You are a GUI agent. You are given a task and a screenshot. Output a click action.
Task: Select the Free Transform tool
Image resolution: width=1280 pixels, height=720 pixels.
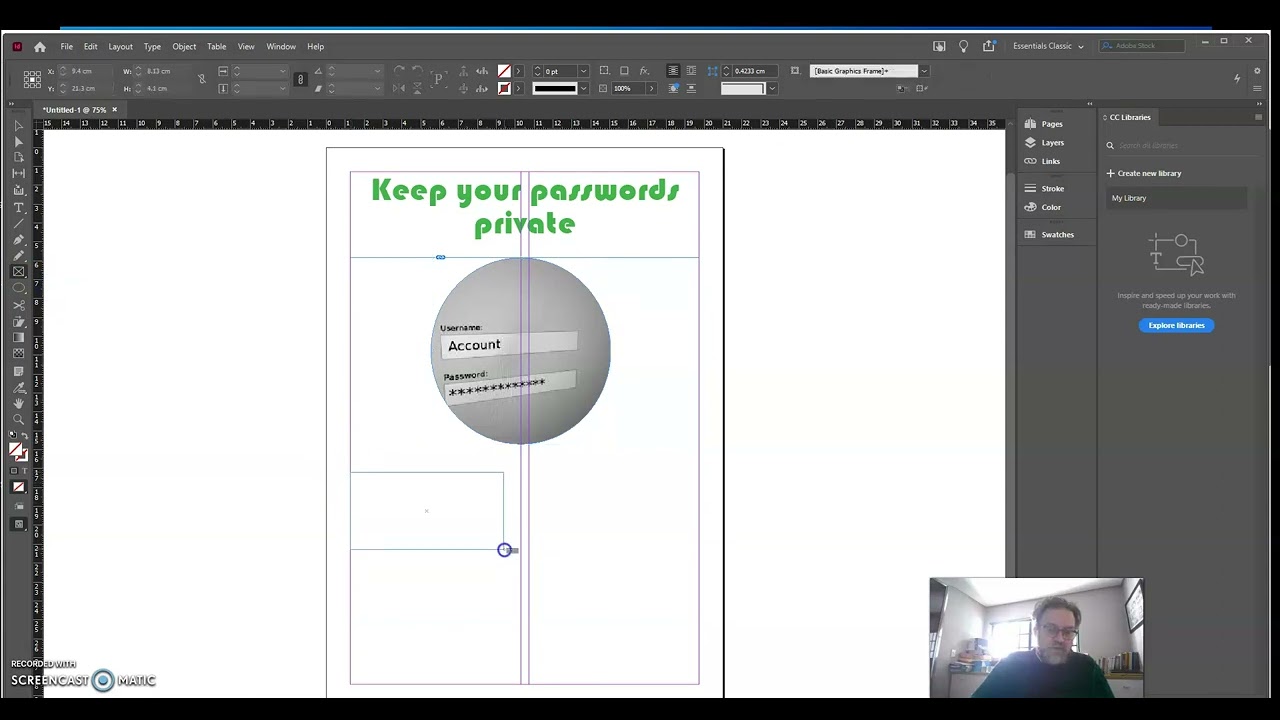coord(18,322)
